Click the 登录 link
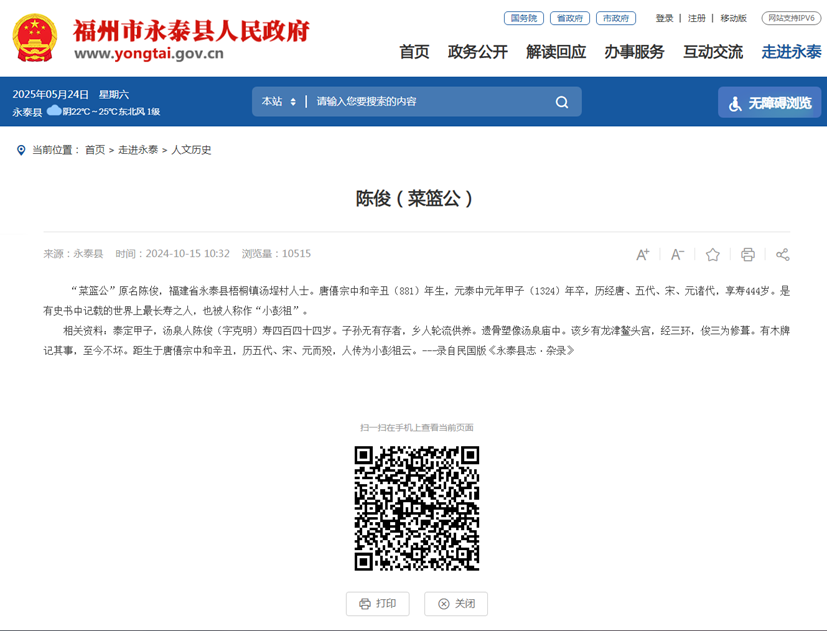827x631 pixels. (664, 18)
